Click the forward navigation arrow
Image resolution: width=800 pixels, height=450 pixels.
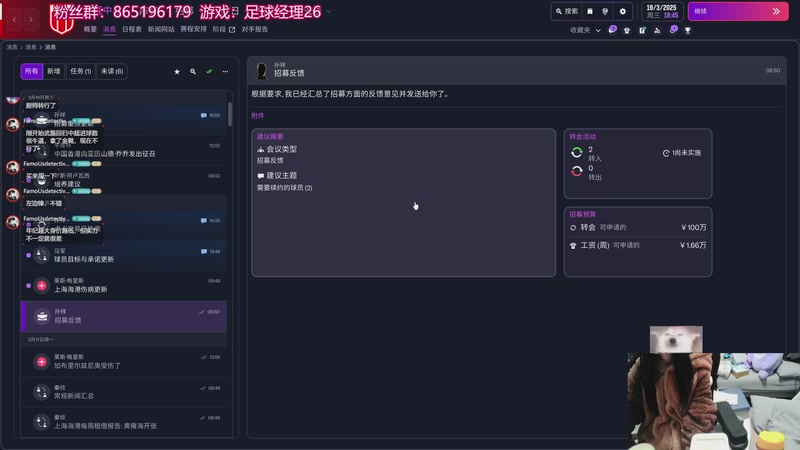click(31, 19)
